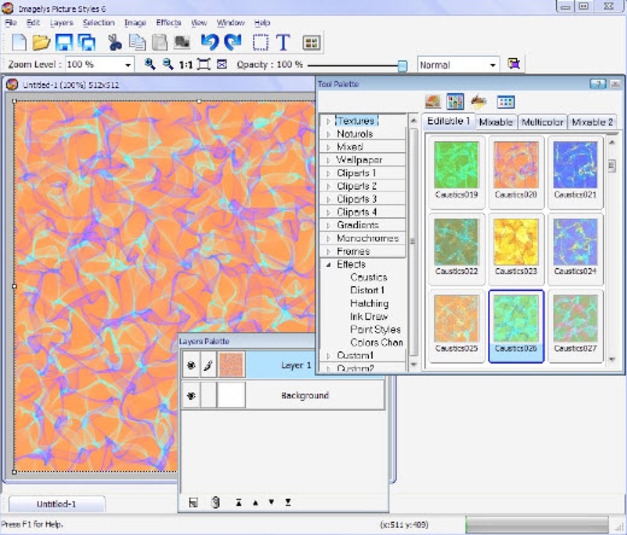
Task: Open the Effects menu
Action: pyautogui.click(x=168, y=22)
